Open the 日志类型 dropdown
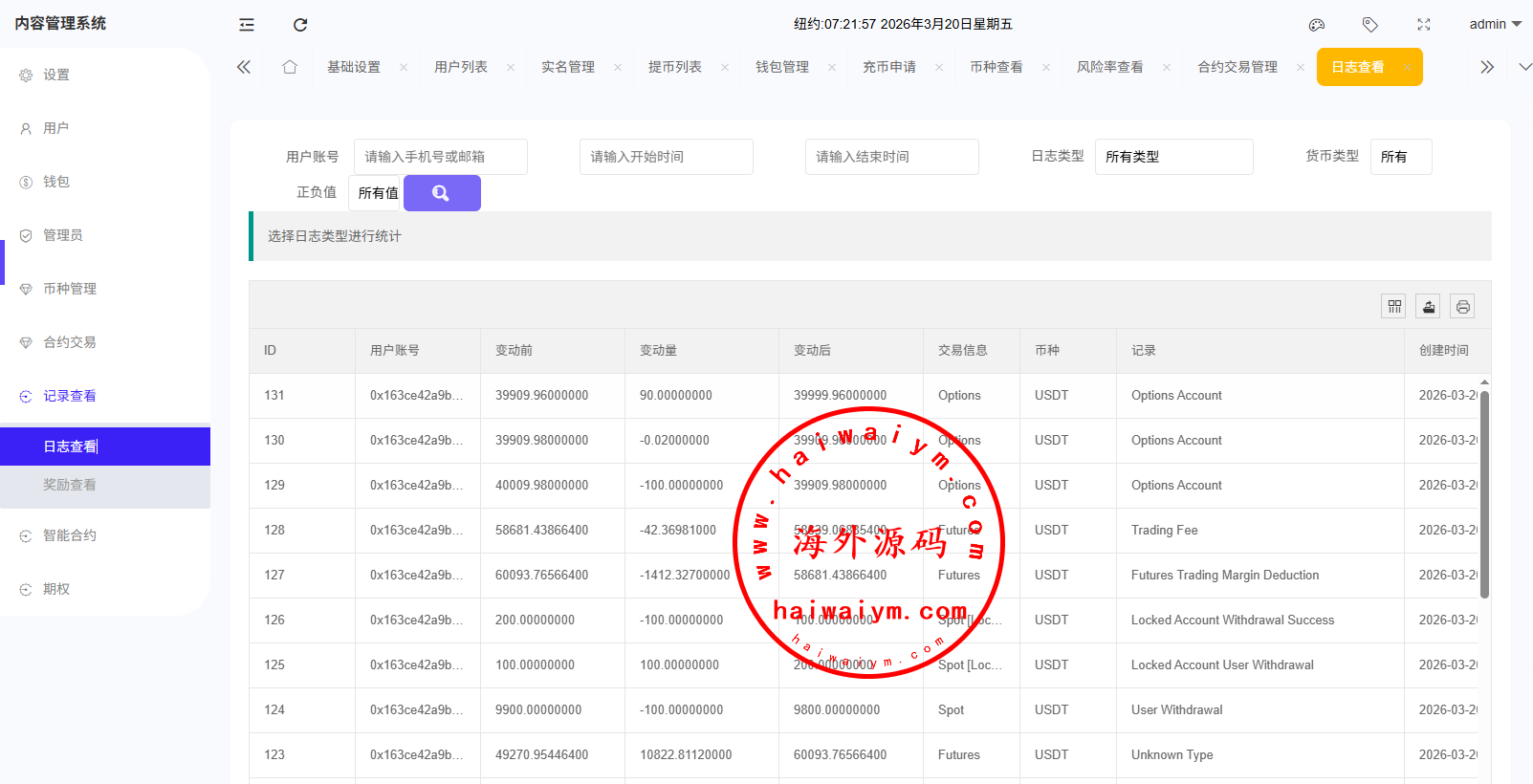The image size is (1533, 784). 1173,157
